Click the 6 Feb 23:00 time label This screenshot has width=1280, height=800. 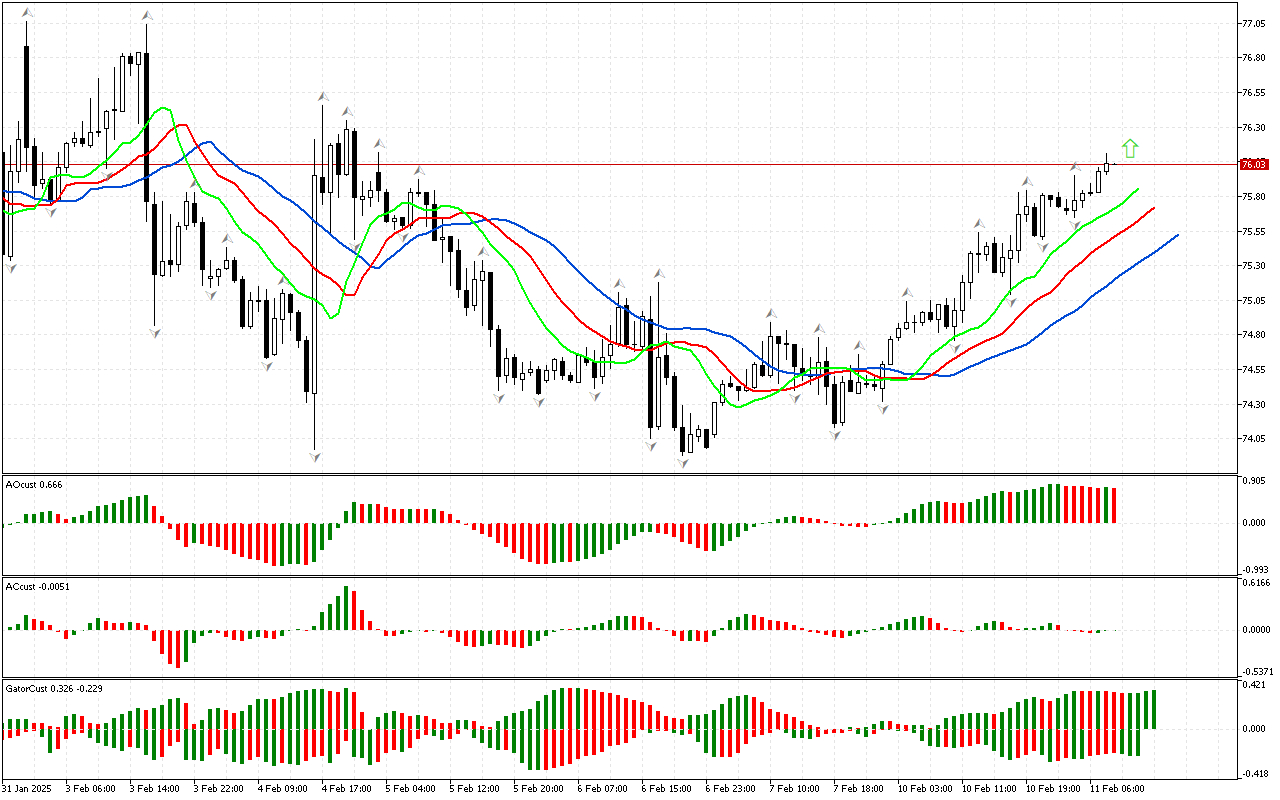pyautogui.click(x=731, y=789)
